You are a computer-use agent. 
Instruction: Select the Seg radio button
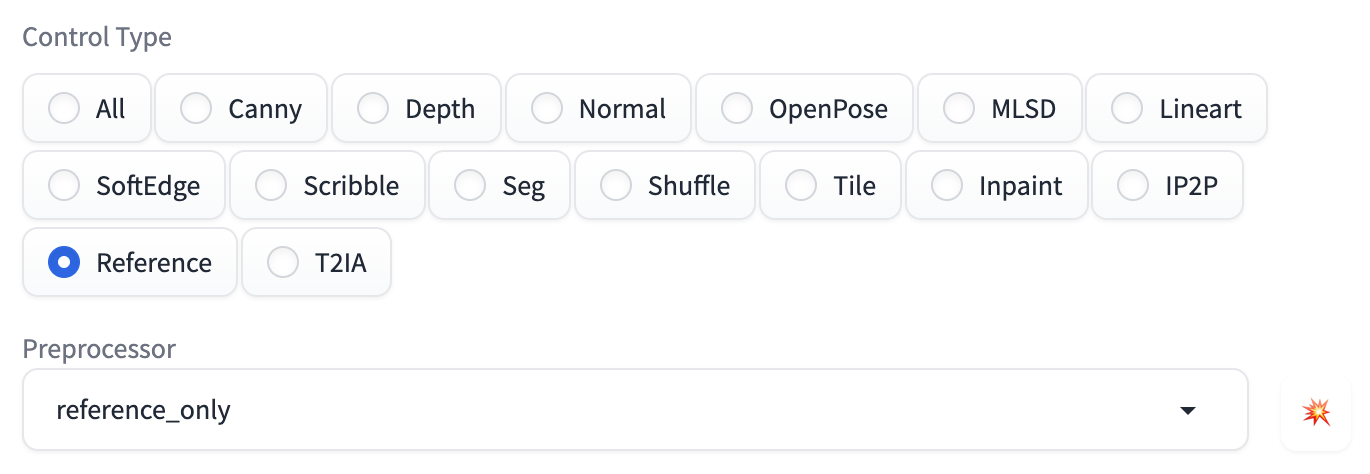tap(470, 185)
